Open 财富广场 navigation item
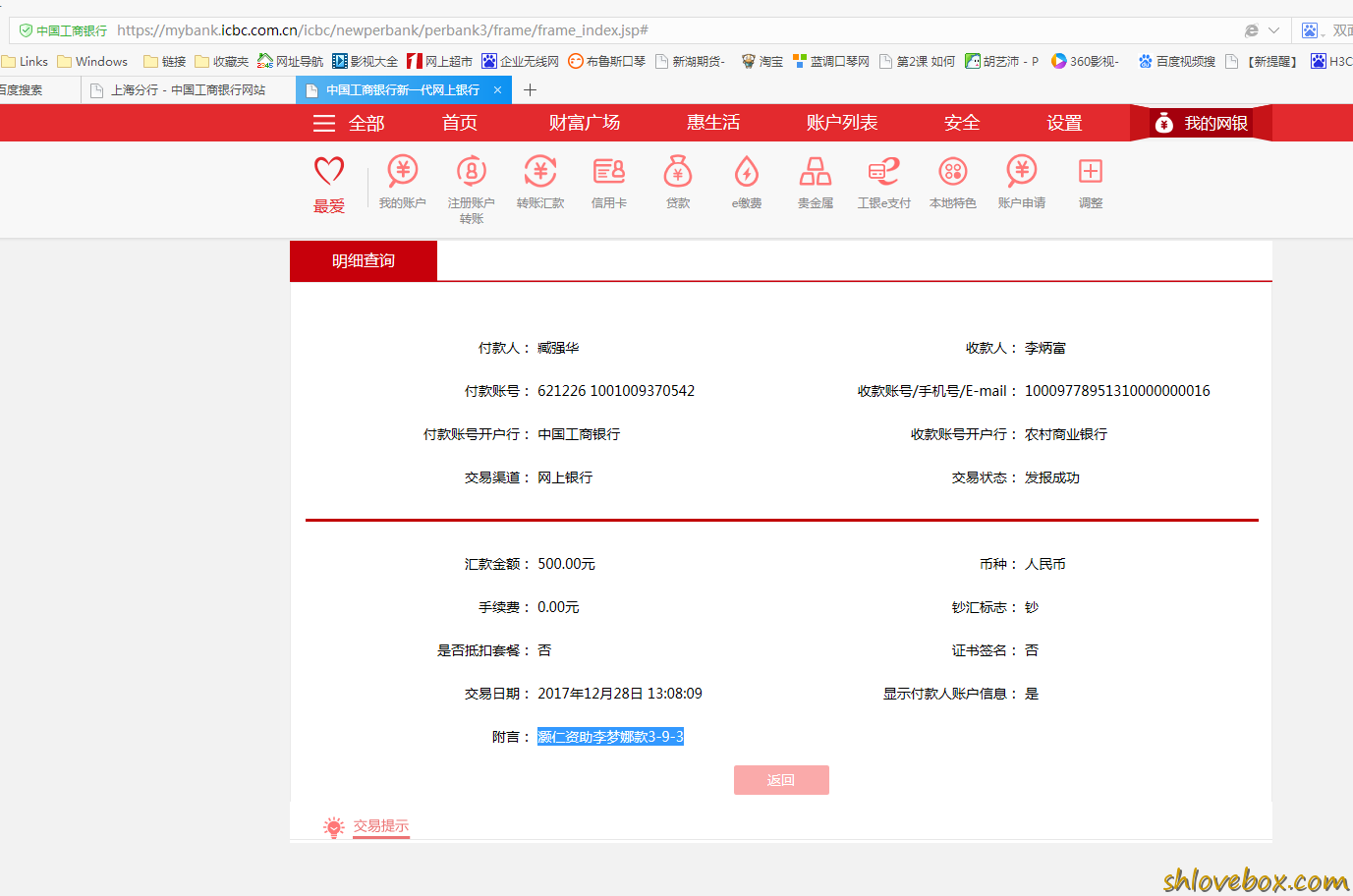The width and height of the screenshot is (1353, 896). tap(585, 123)
